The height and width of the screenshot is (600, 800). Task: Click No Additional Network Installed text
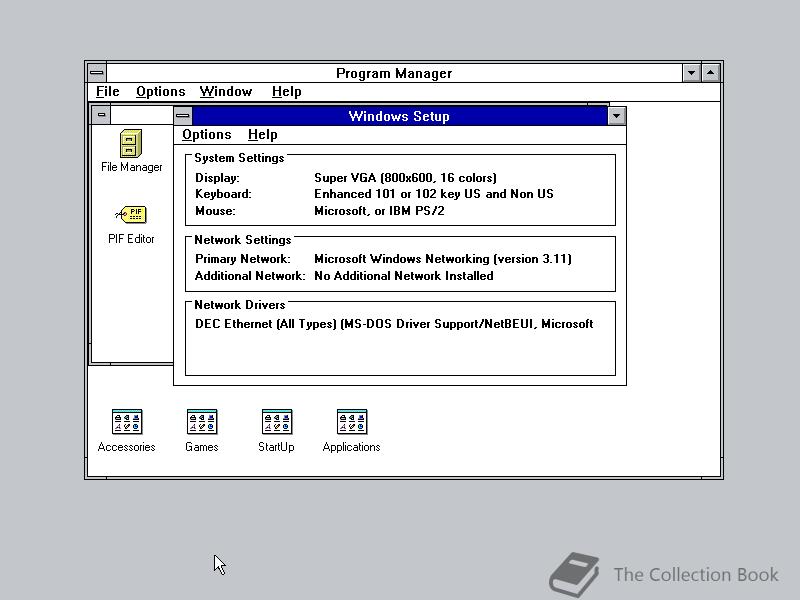(x=404, y=276)
